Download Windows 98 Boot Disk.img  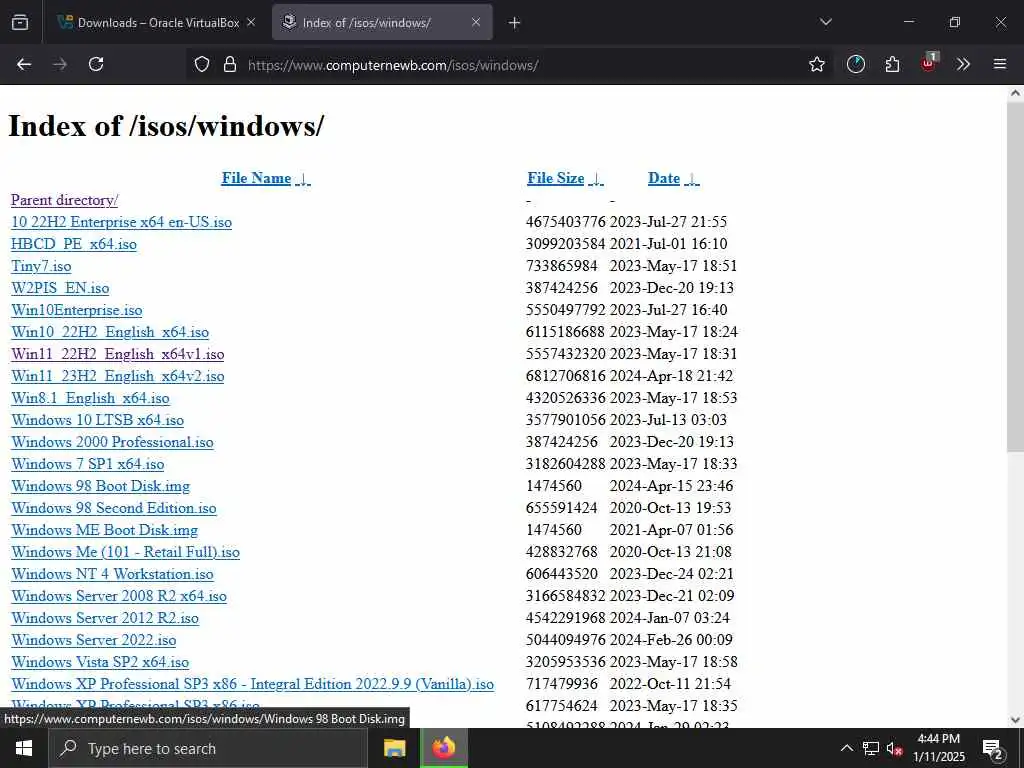101,486
